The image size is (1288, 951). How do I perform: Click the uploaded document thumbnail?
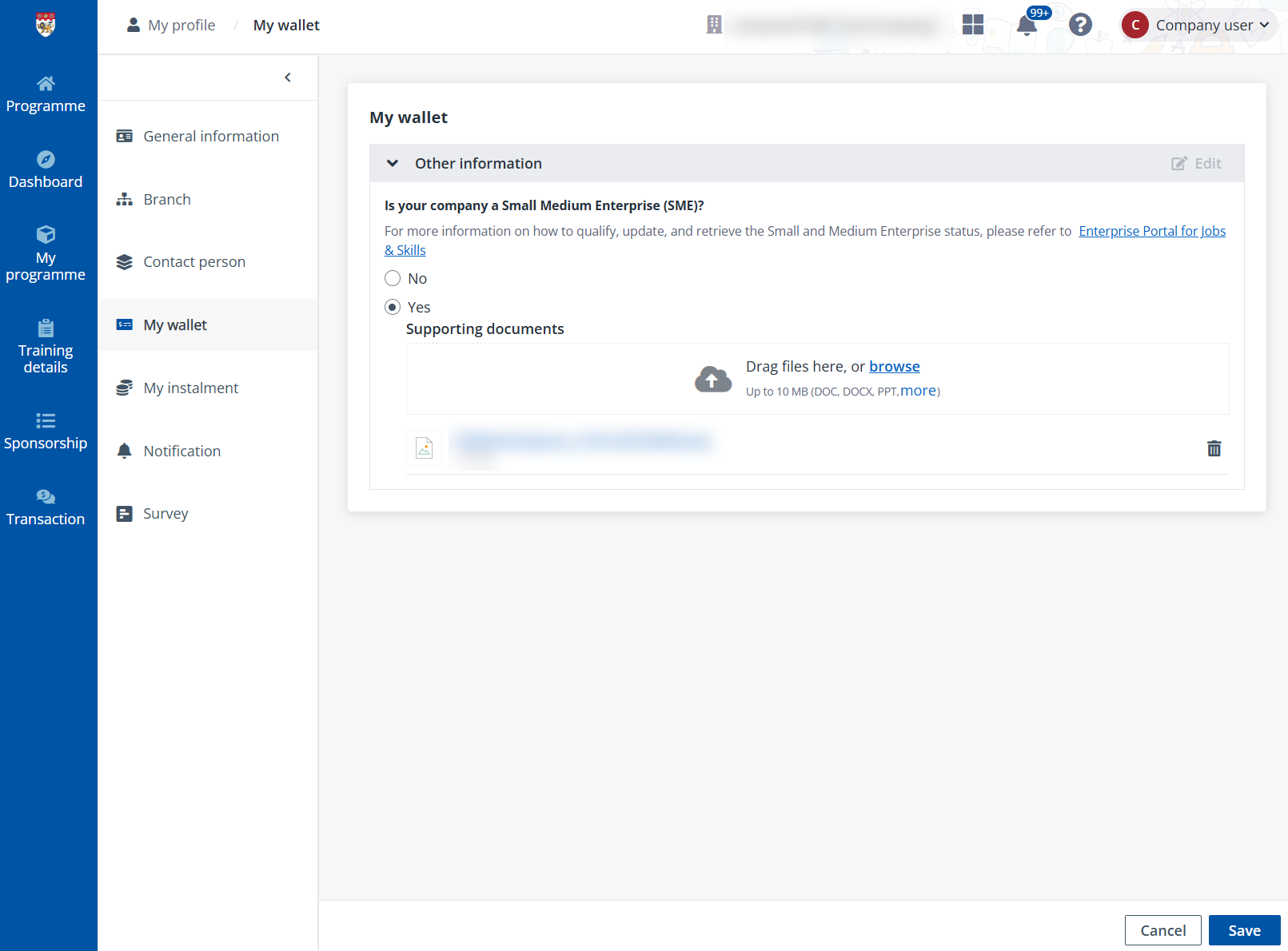(424, 448)
